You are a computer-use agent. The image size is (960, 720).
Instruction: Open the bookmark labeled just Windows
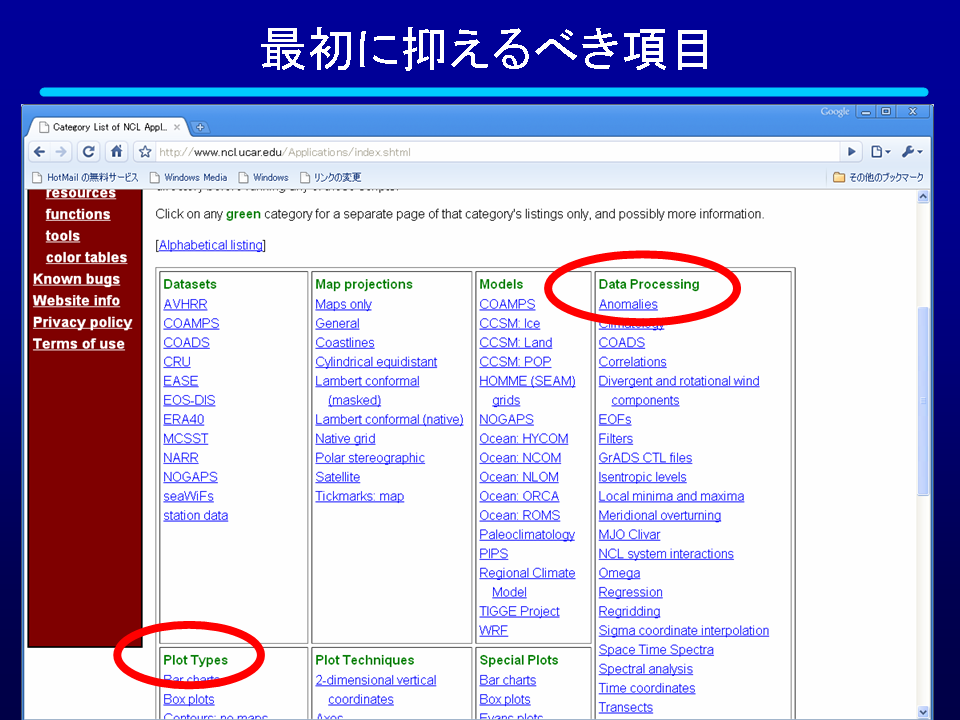263,178
